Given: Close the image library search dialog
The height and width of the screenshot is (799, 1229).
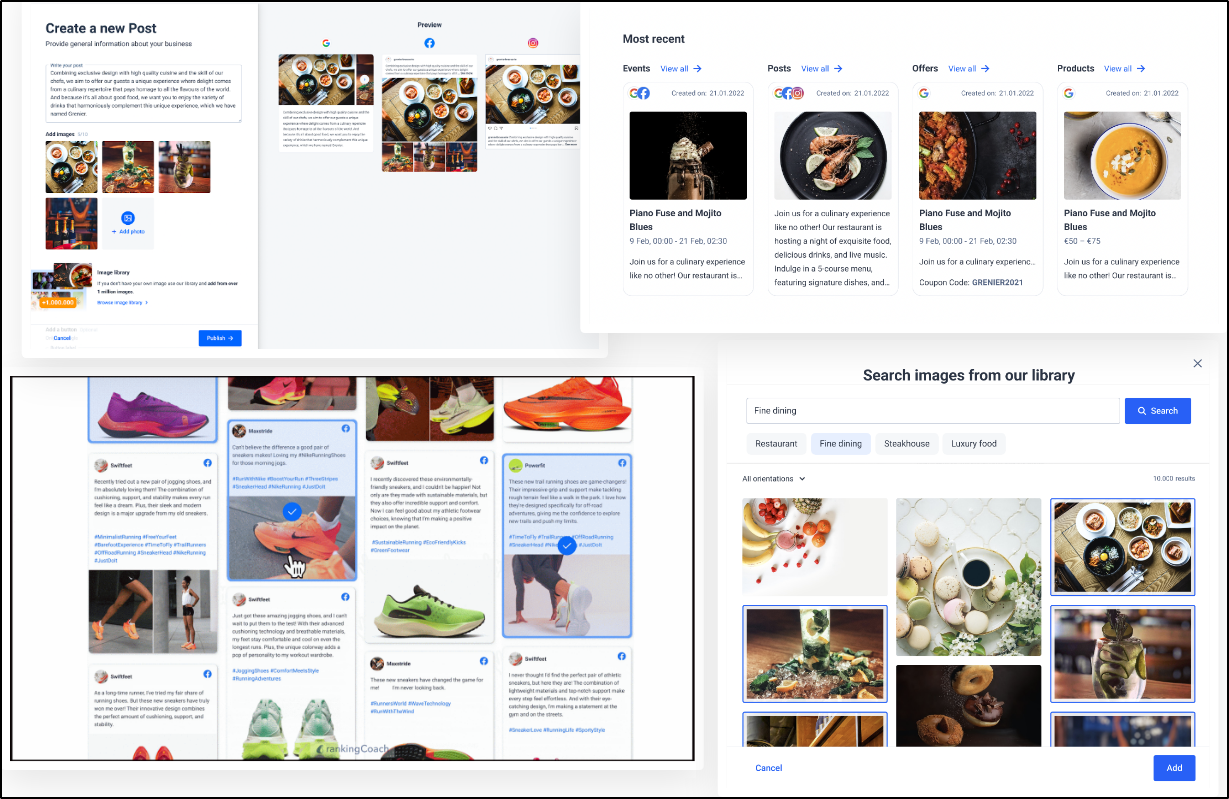Looking at the screenshot, I should [1197, 363].
